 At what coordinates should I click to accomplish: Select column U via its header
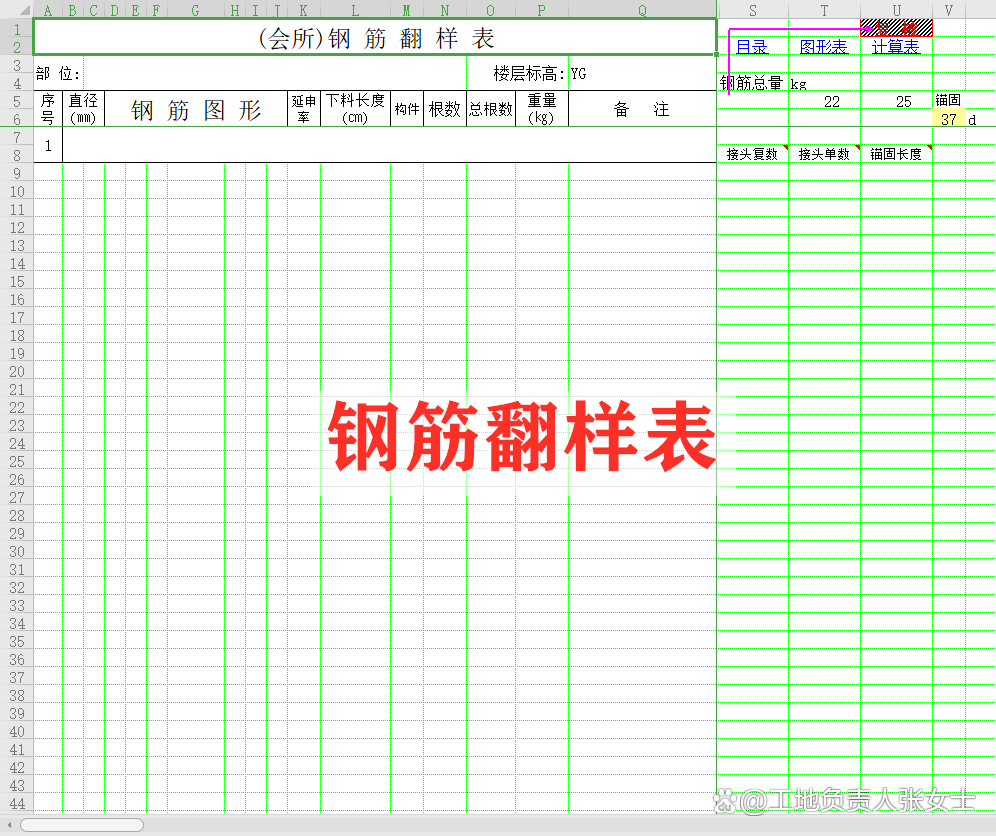896,10
